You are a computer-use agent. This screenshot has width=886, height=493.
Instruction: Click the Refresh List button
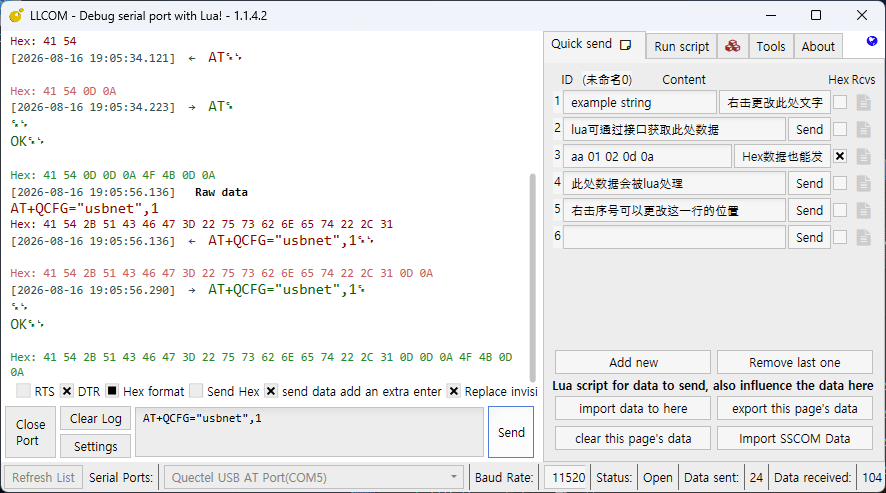44,478
